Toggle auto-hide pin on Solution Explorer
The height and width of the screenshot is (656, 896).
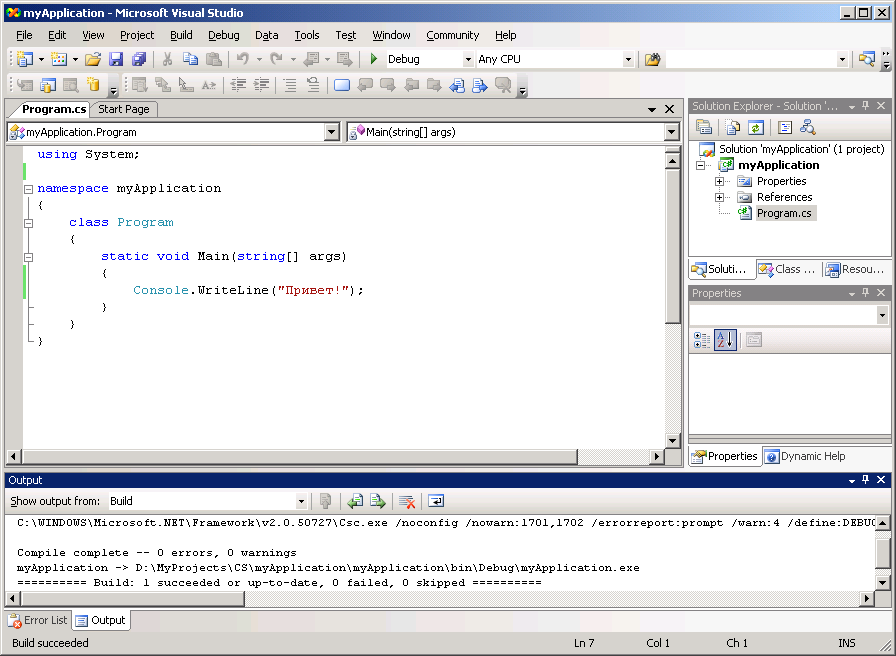[x=866, y=106]
